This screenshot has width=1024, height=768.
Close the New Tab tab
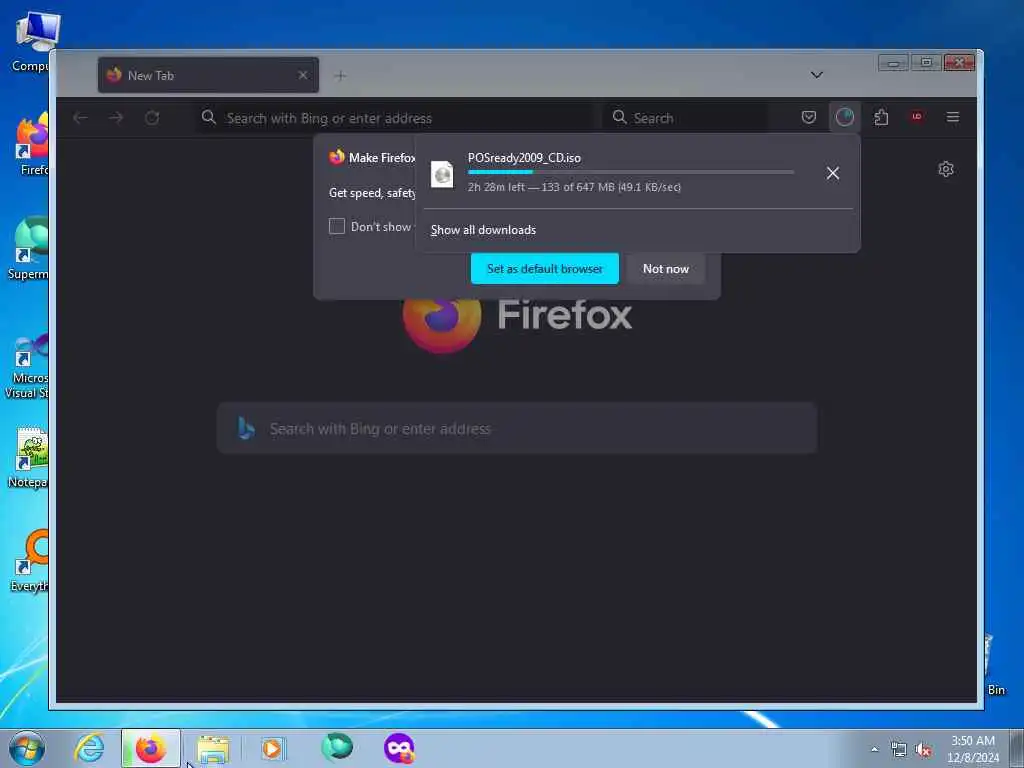point(303,75)
